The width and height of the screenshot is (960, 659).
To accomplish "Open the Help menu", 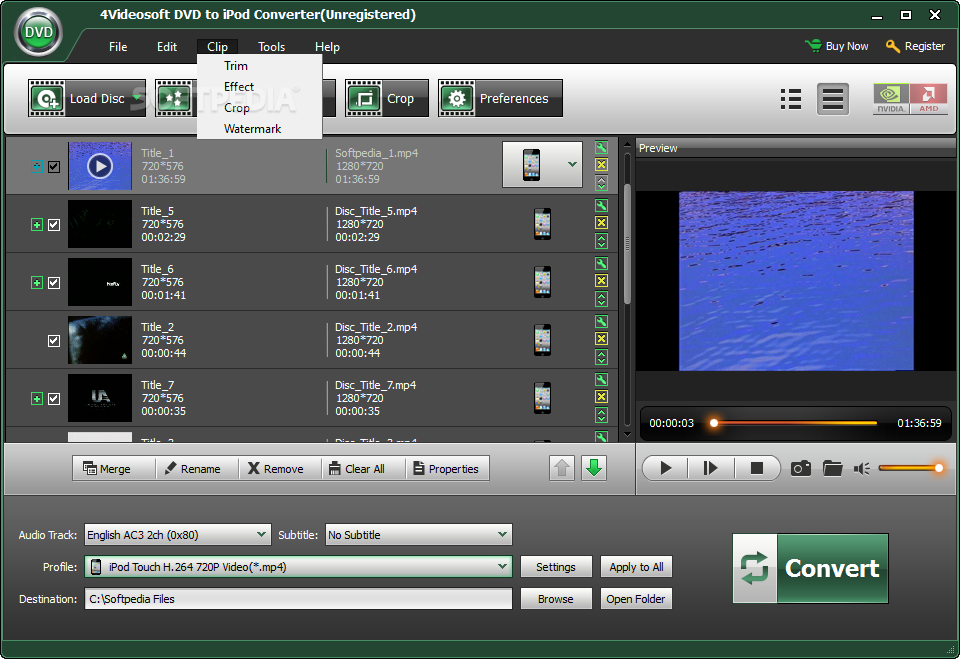I will pos(327,47).
